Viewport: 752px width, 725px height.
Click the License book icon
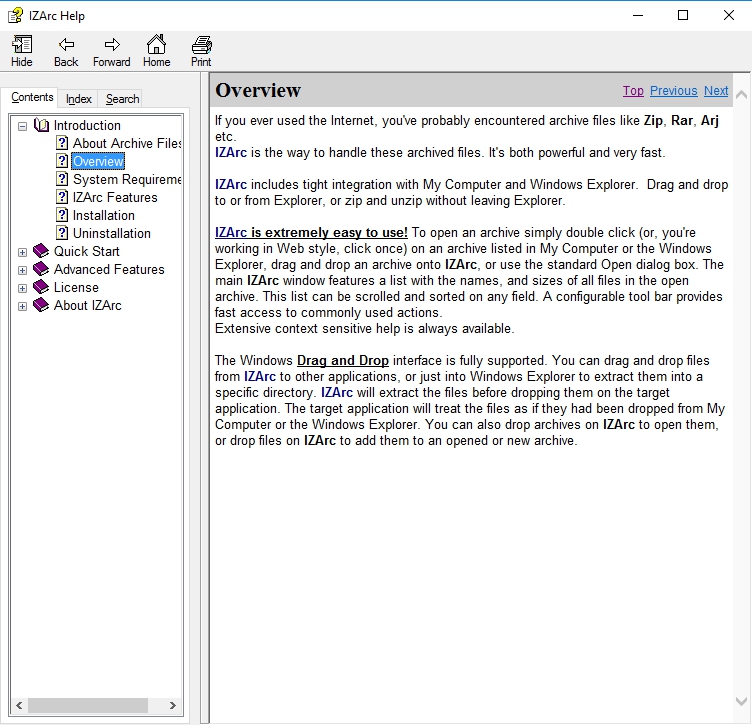40,287
